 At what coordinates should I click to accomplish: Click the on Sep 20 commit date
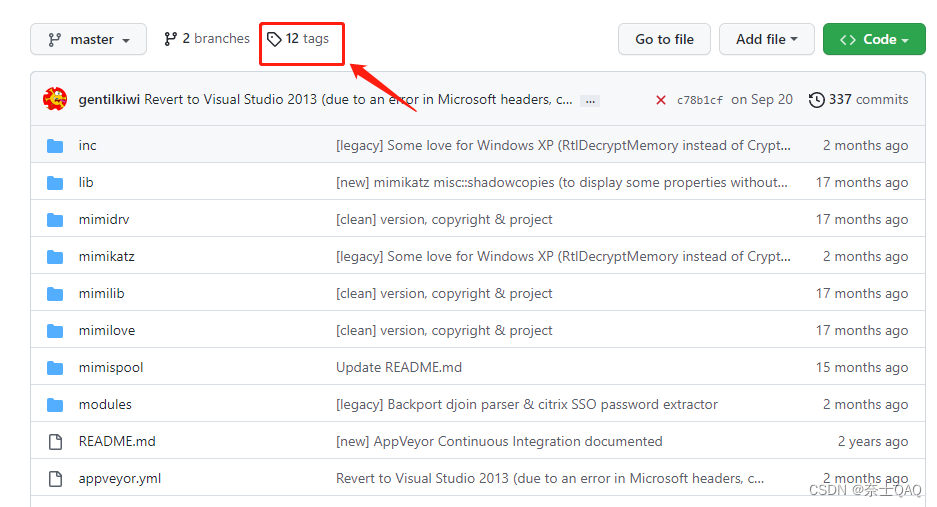tap(762, 99)
